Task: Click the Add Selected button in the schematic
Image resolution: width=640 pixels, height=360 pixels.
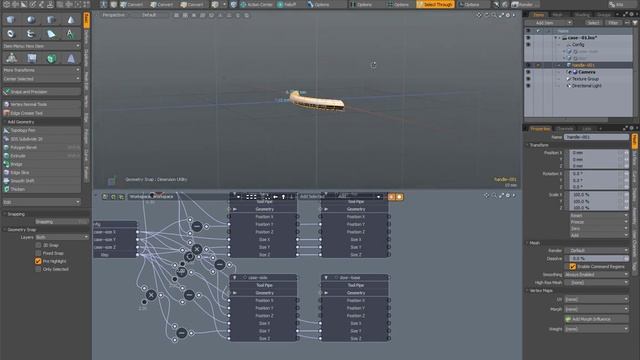Action: click(x=312, y=197)
